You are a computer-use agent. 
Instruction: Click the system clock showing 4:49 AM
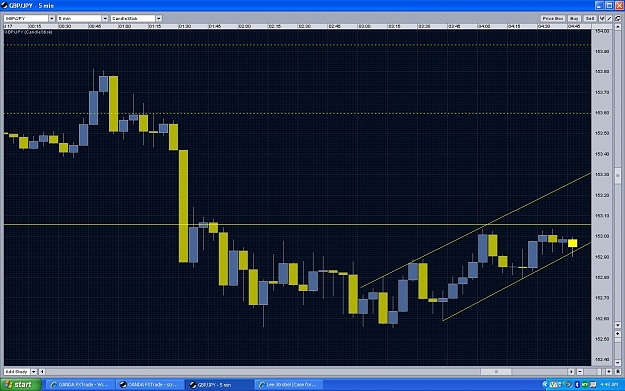click(x=609, y=385)
